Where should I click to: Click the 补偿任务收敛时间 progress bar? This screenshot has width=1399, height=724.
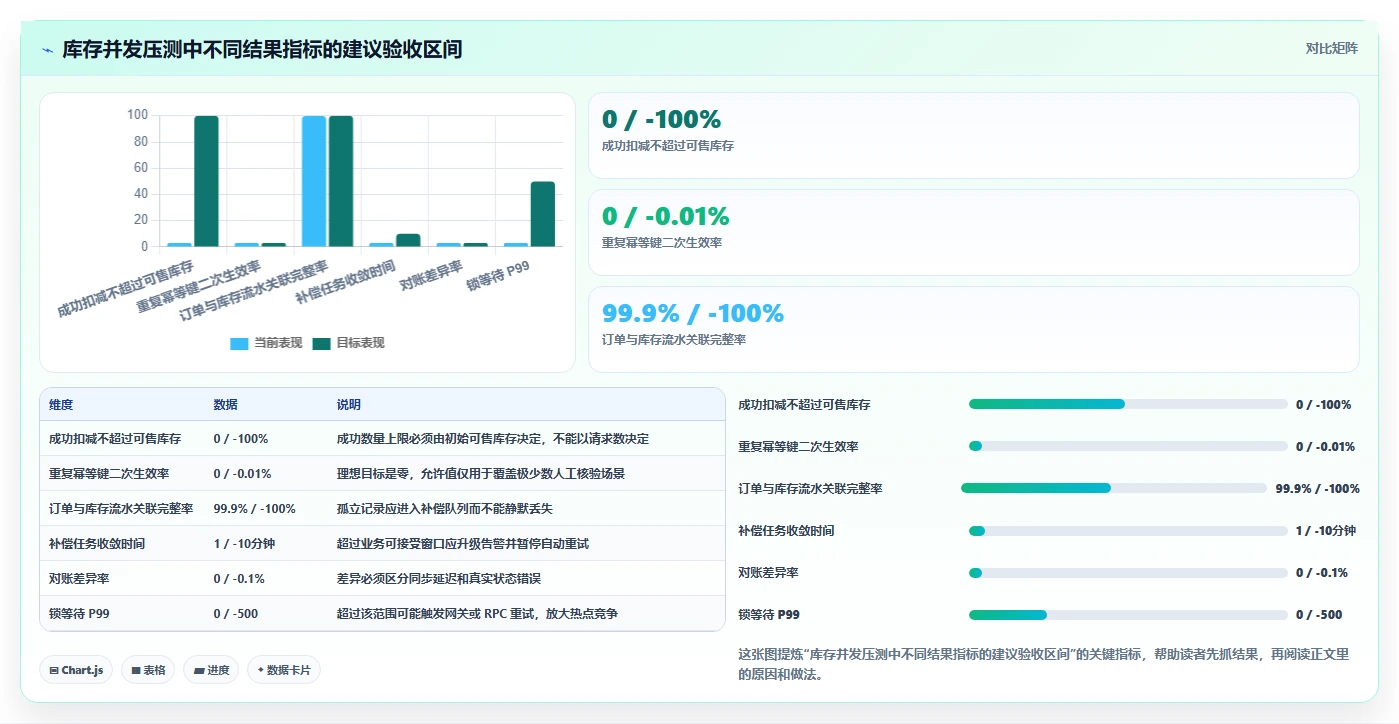1128,530
